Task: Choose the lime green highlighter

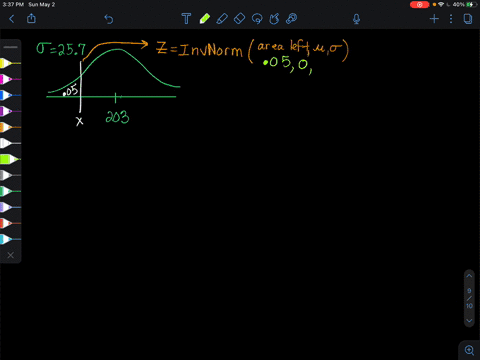Action: pos(10,159)
